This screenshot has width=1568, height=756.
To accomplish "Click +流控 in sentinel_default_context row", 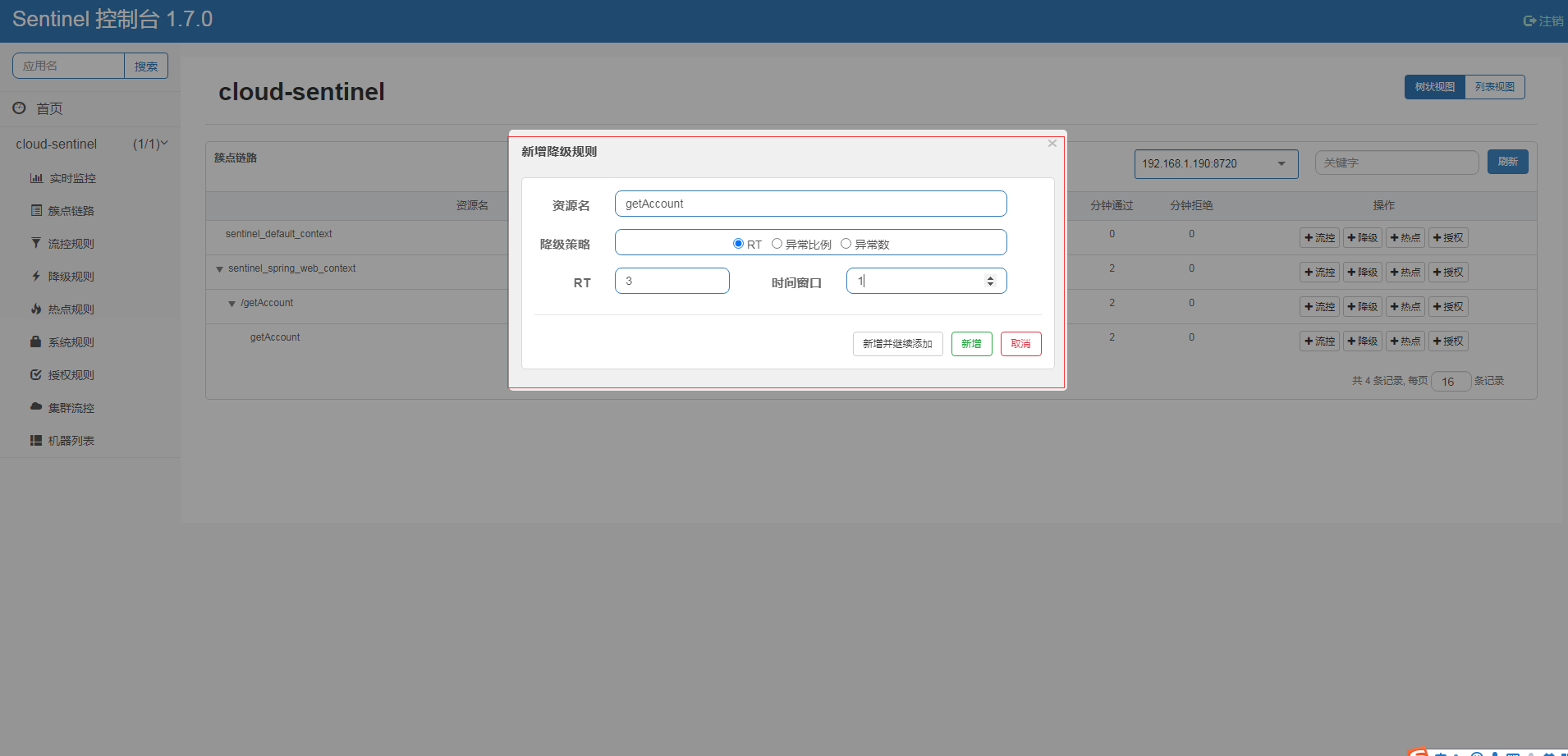I will coord(1319,238).
